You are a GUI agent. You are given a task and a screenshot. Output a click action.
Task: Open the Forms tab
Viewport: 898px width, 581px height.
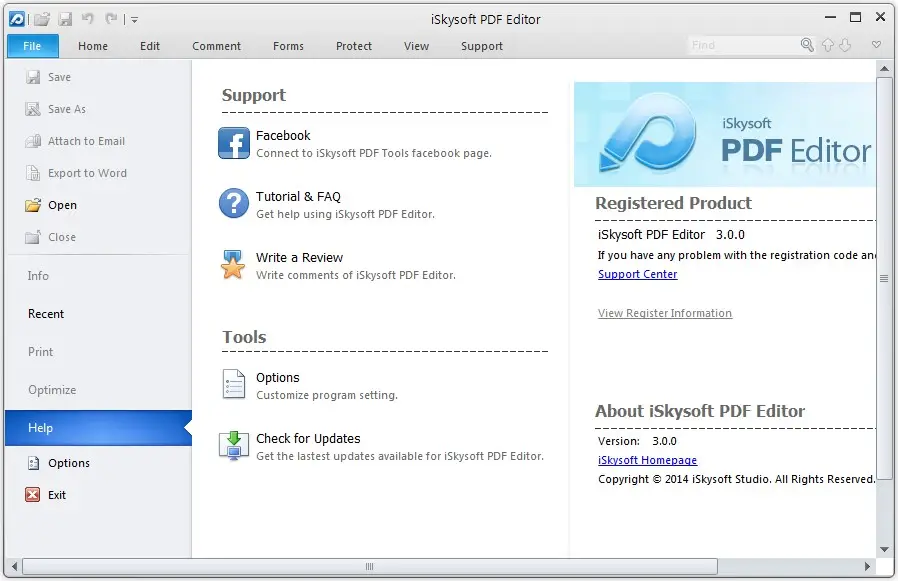click(288, 46)
